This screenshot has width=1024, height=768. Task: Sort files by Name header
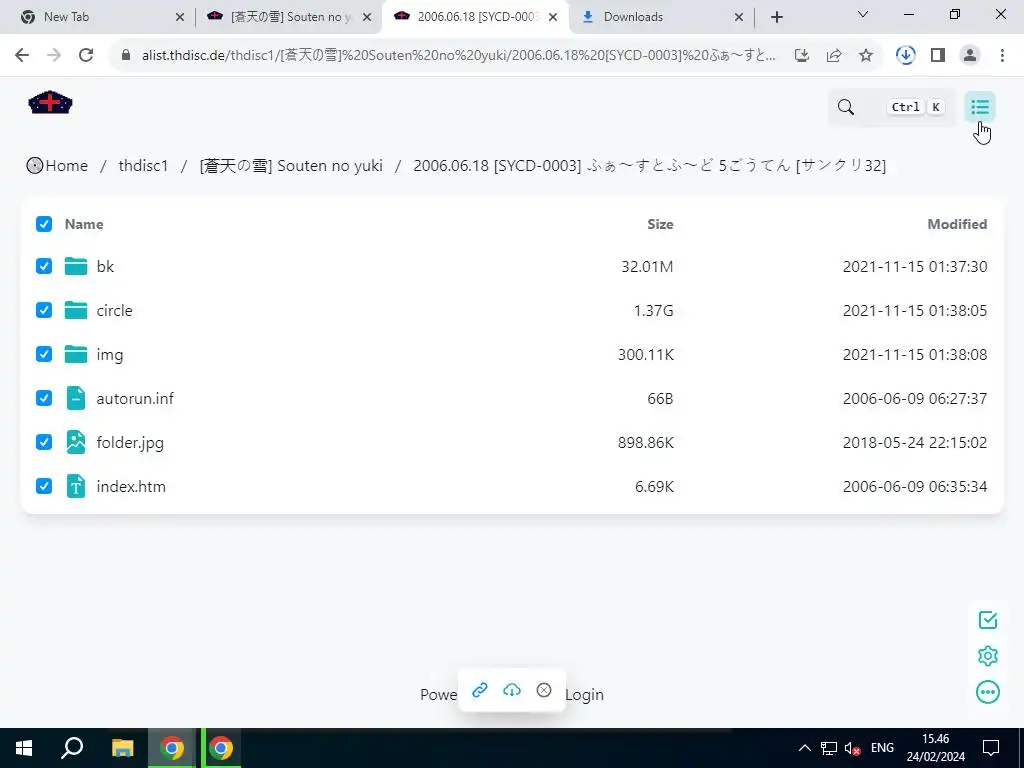84,224
